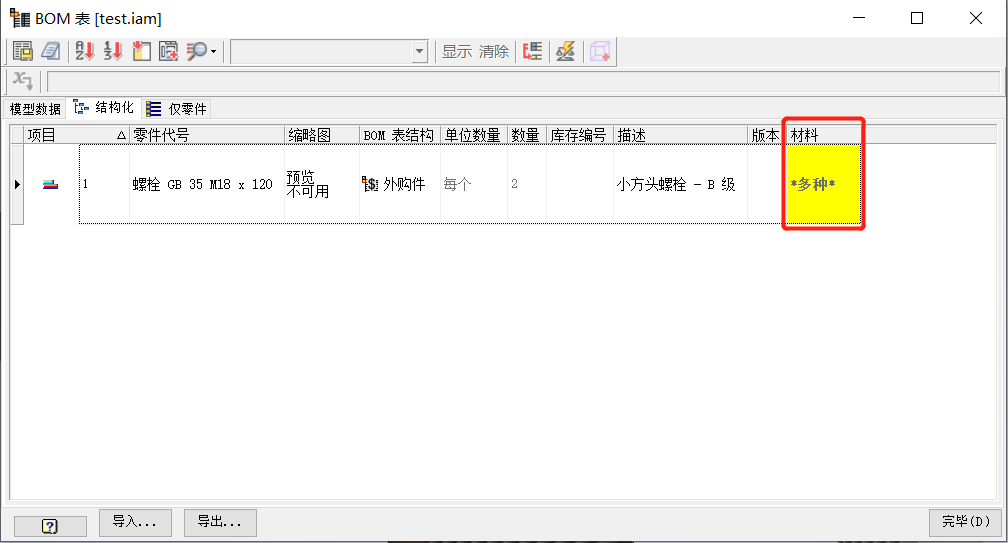Click the yellow *多种* material cell
1008x543 pixels.
(824, 184)
